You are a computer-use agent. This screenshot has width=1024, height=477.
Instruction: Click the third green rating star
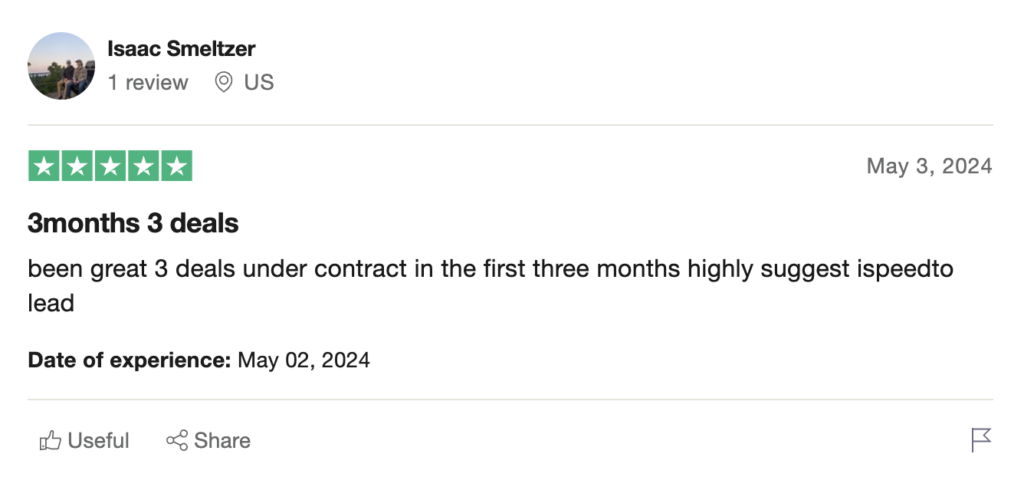pos(110,166)
